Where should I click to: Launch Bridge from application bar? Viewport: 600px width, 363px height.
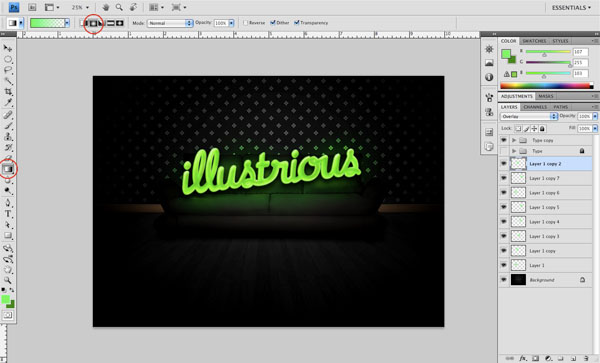tap(32, 7)
